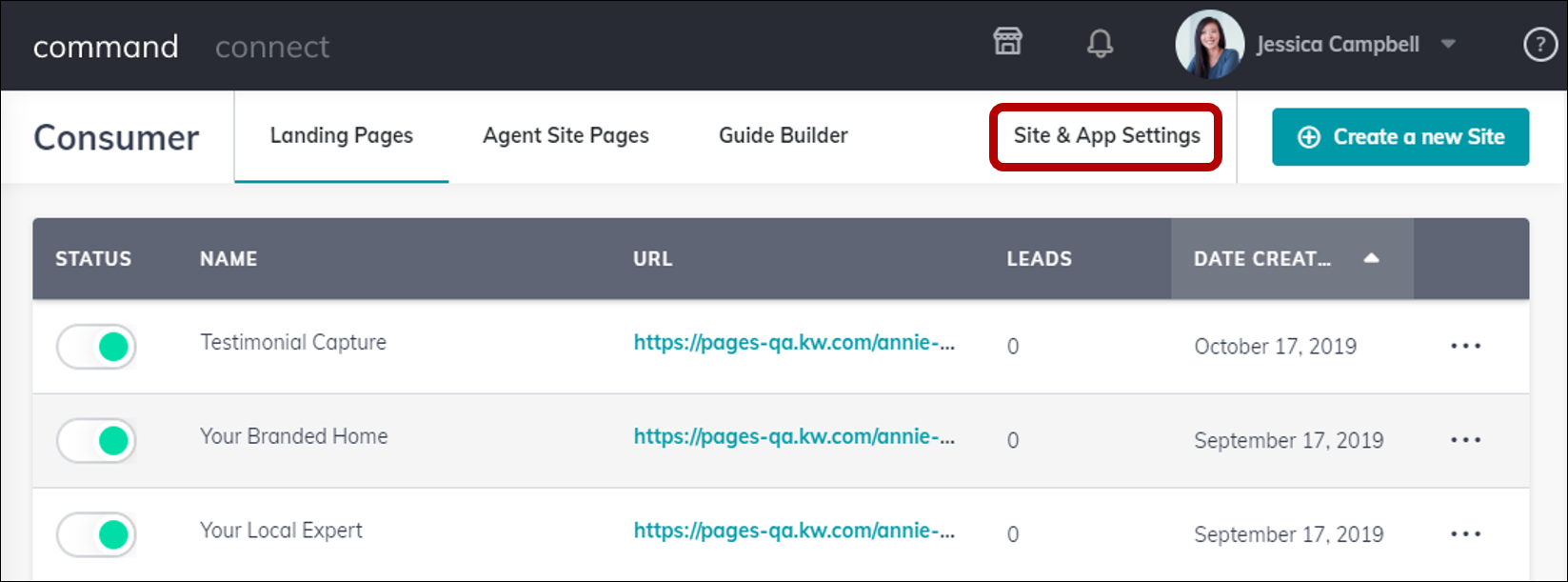Open Site & App Settings

coord(1106,136)
